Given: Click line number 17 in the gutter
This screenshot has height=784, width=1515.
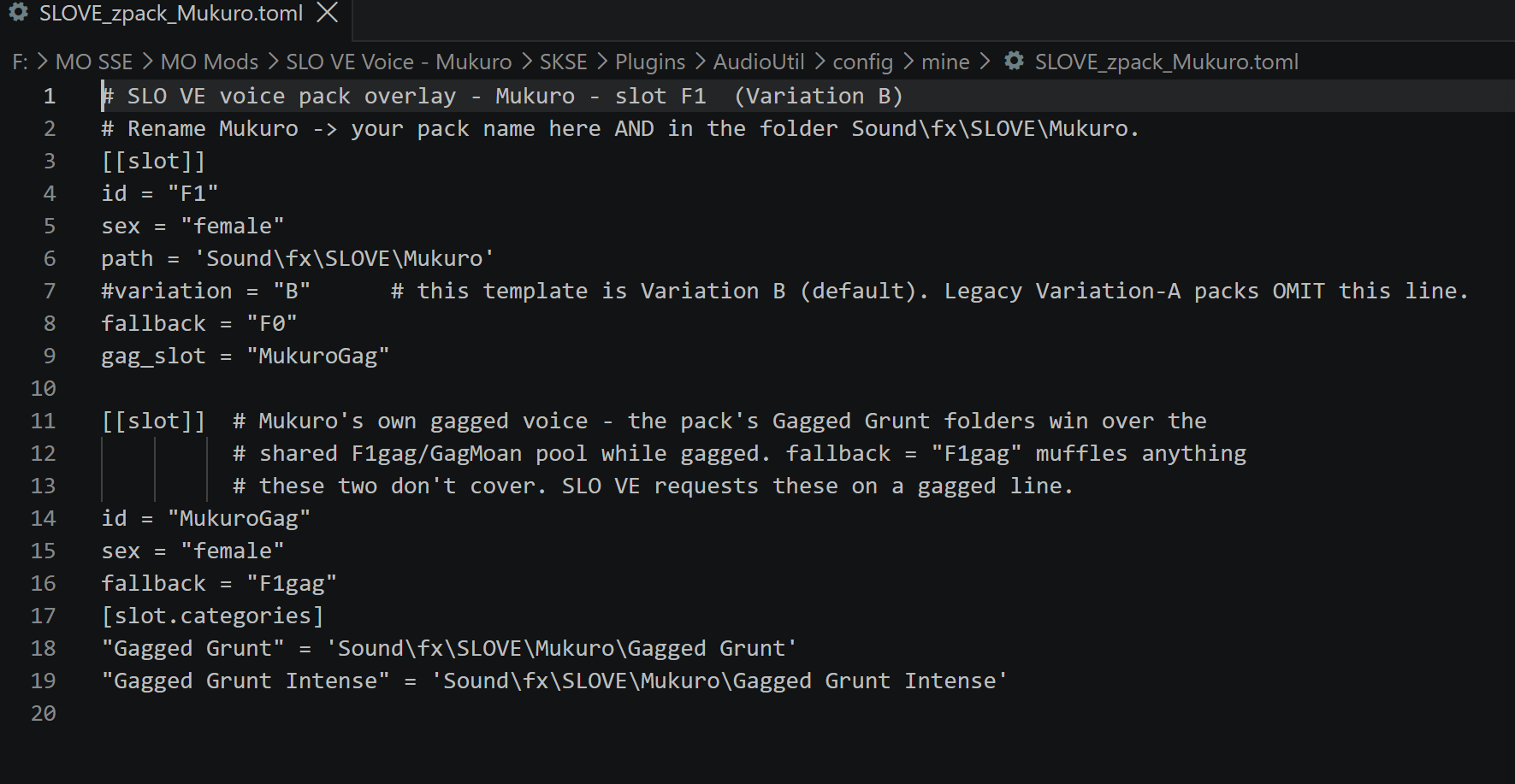Looking at the screenshot, I should (x=44, y=616).
